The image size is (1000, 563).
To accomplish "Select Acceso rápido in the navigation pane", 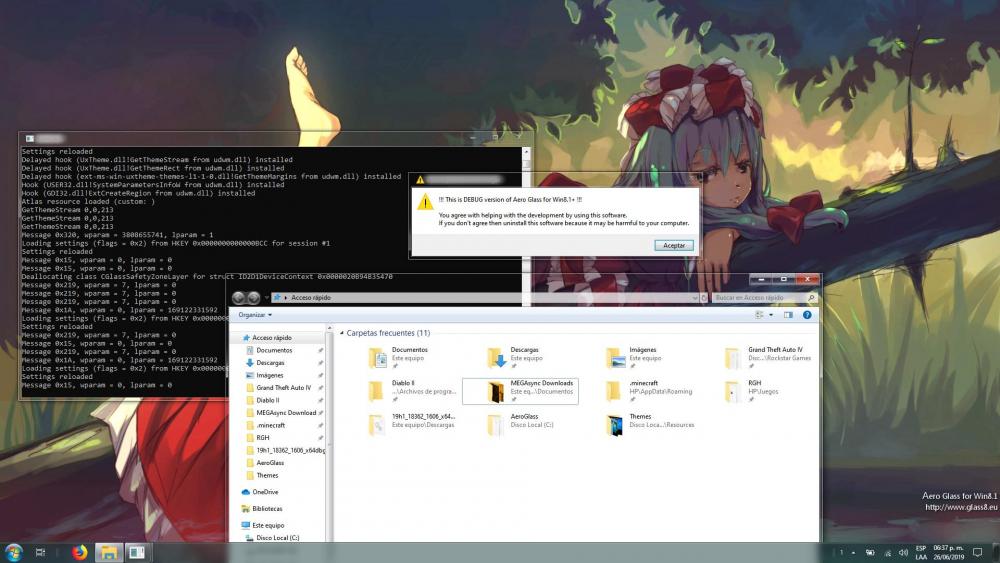I will coord(272,338).
